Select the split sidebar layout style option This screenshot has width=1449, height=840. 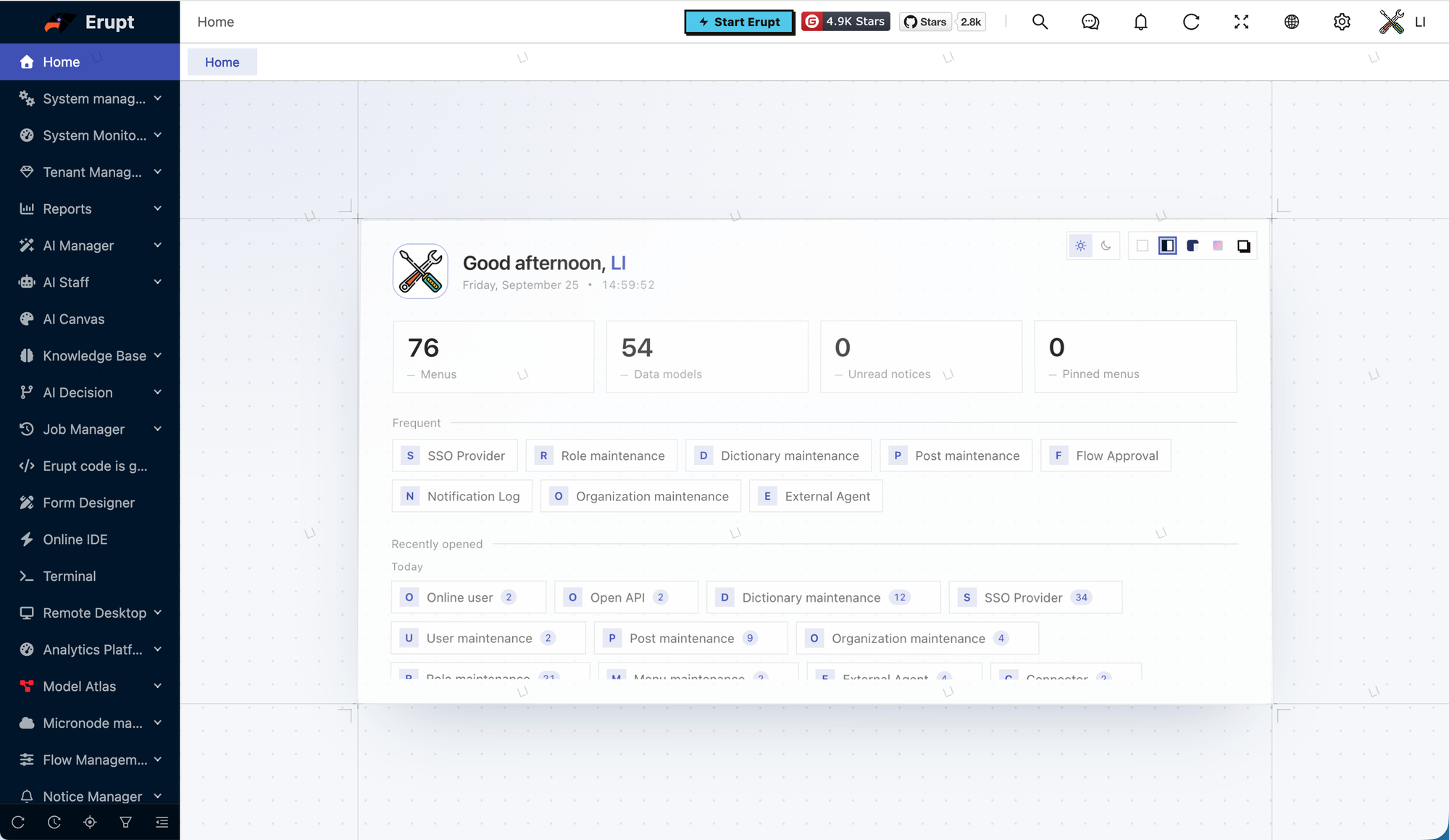pos(1167,245)
